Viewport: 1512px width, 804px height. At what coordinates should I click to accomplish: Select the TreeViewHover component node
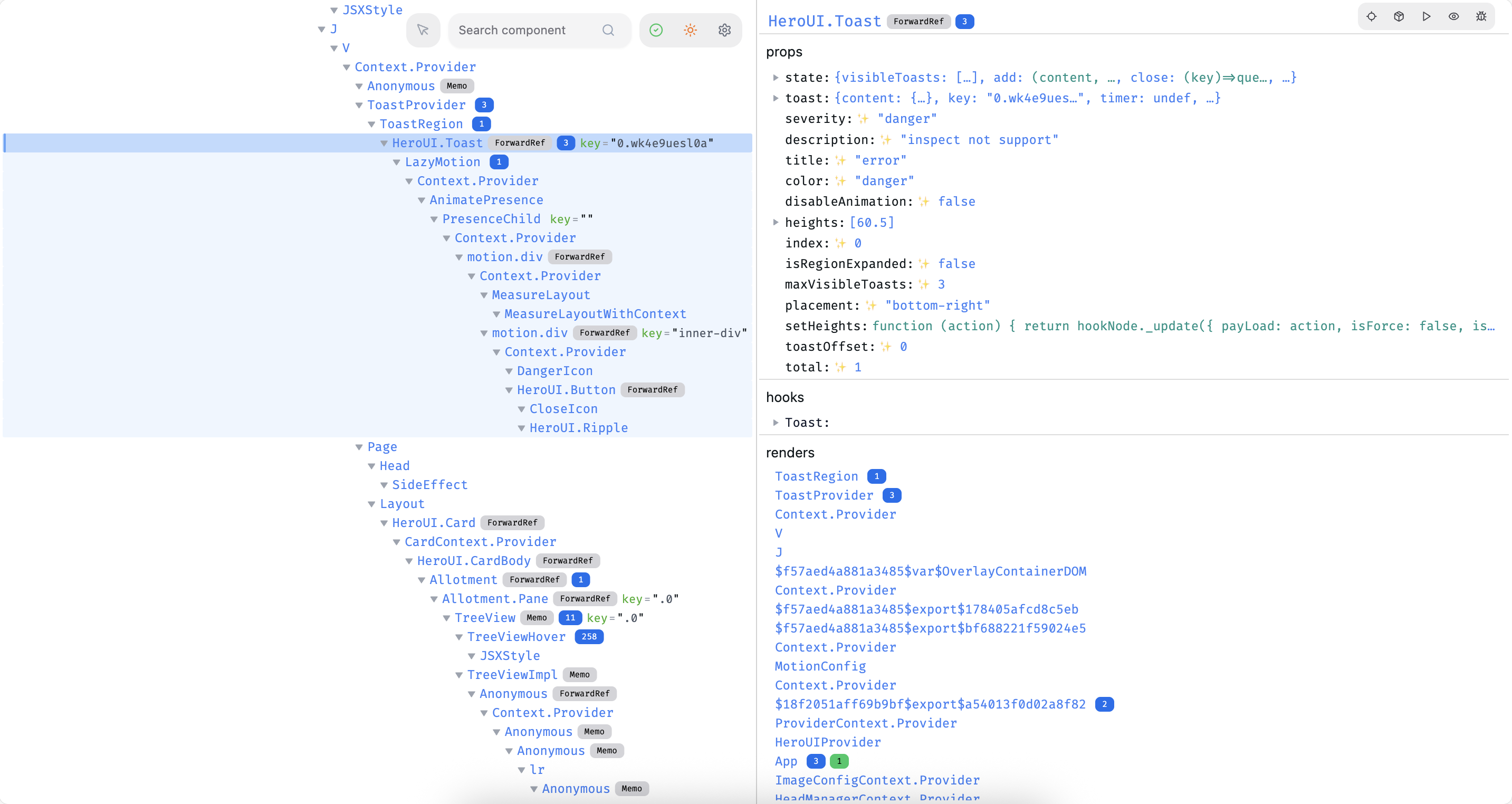point(516,637)
